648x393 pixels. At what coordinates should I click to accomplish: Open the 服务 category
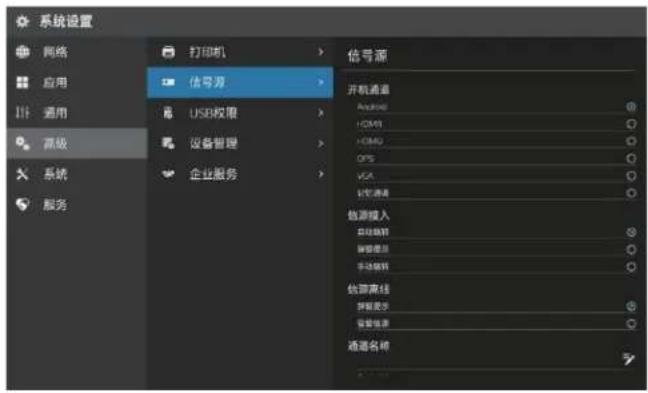55,204
